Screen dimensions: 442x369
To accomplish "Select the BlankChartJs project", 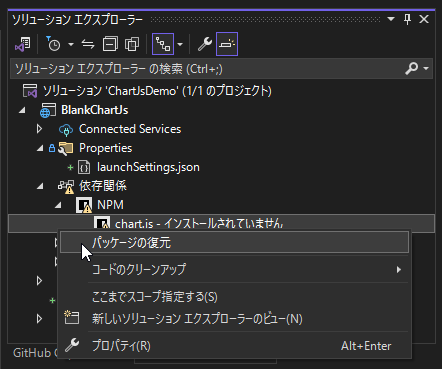I will tap(95, 110).
